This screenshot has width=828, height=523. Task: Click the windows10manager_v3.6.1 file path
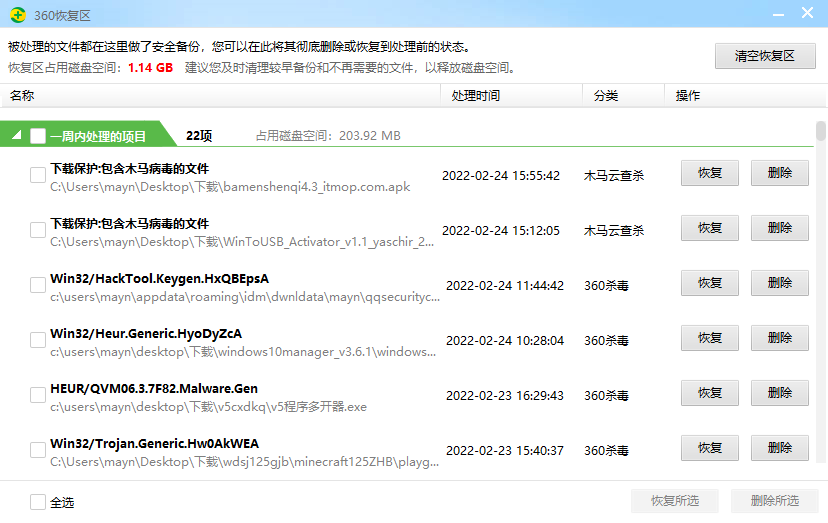243,352
